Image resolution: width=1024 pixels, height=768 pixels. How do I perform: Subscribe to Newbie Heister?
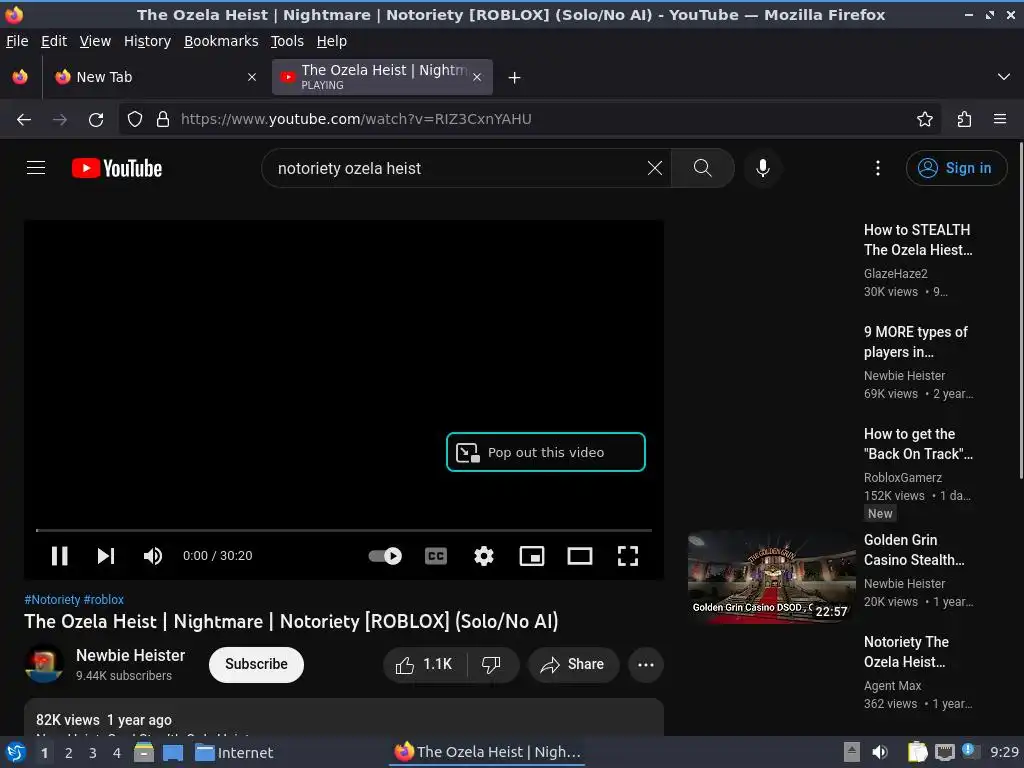256,664
